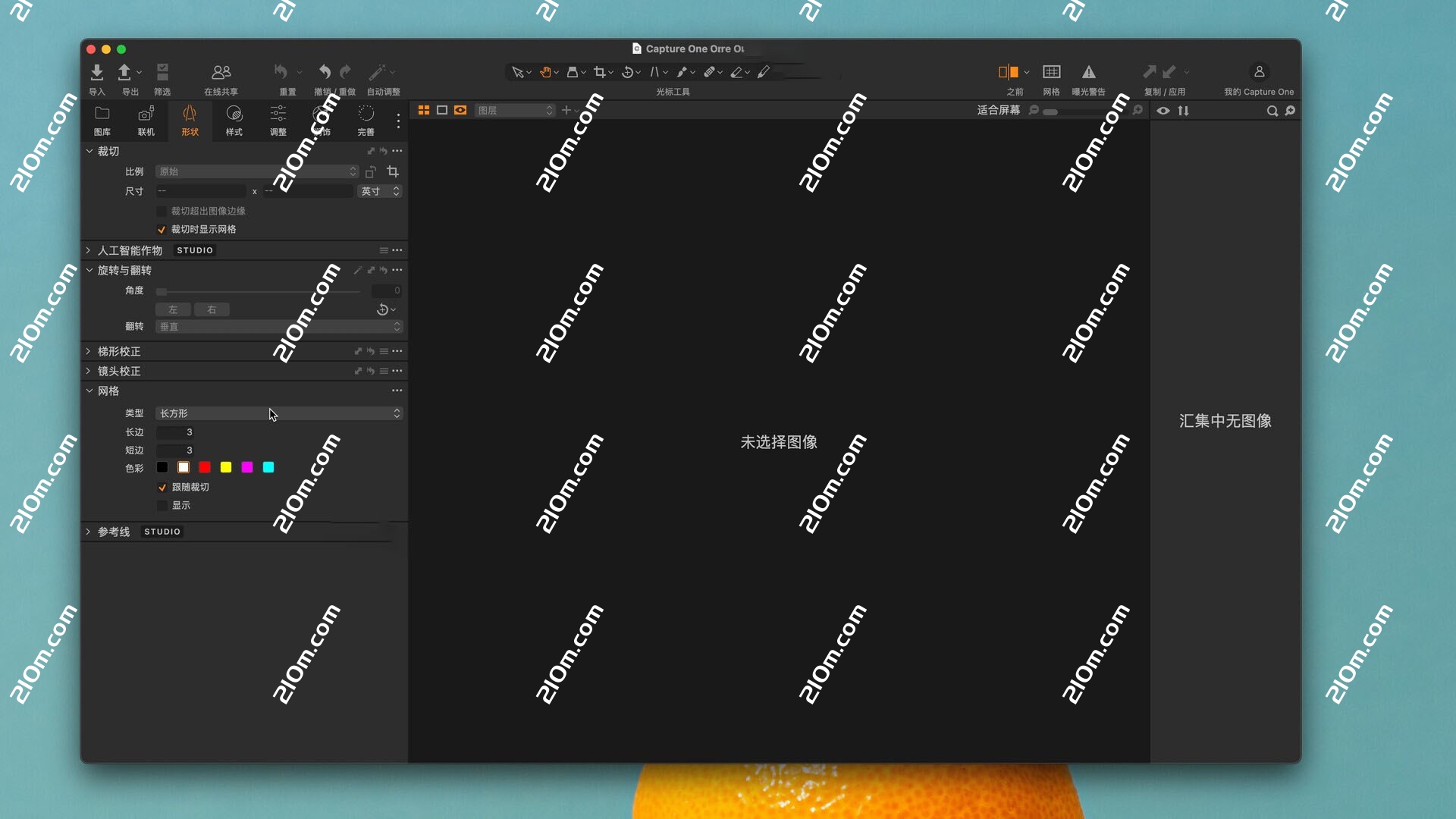Select the Pan hand cursor tool
This screenshot has width=1456, height=819.
(x=545, y=72)
